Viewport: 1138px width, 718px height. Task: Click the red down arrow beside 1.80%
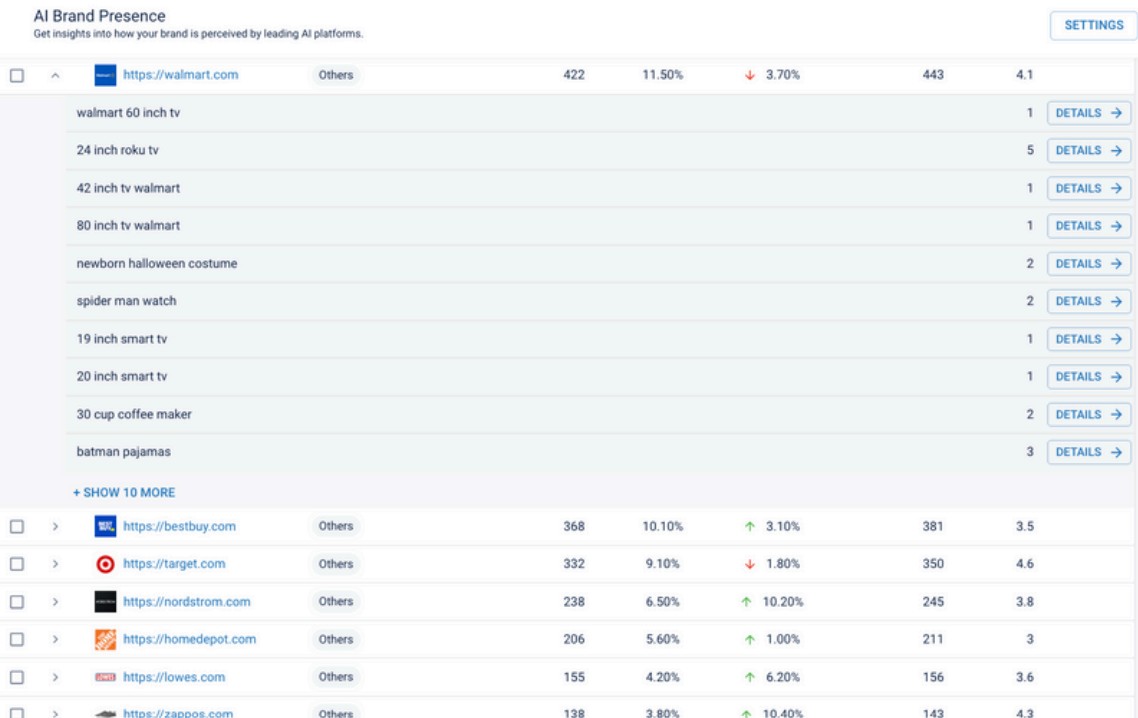(x=750, y=564)
